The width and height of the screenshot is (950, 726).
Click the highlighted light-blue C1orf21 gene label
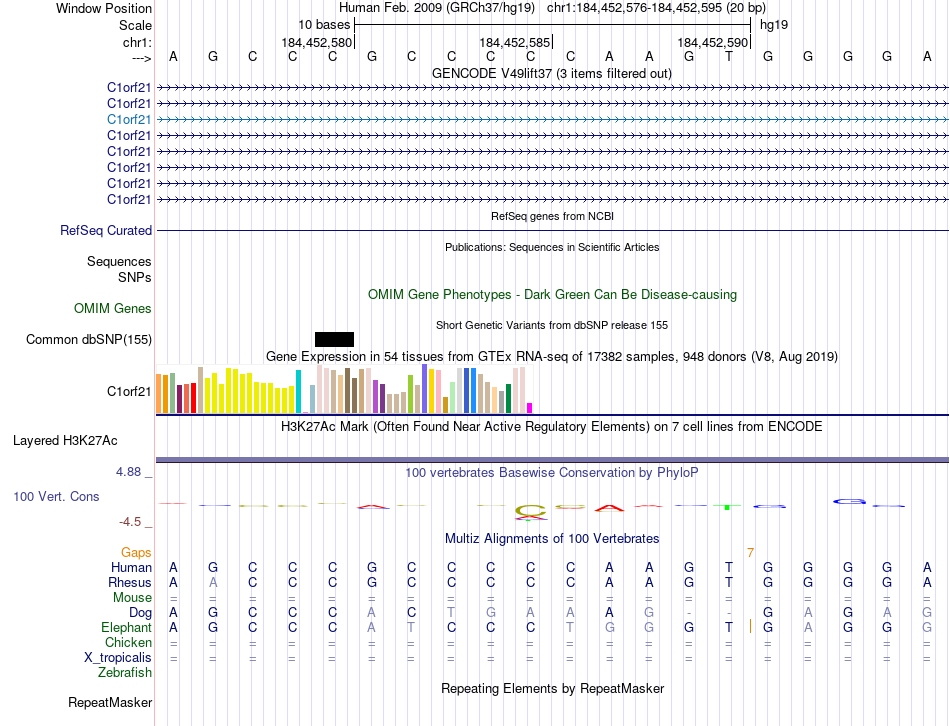pos(129,119)
